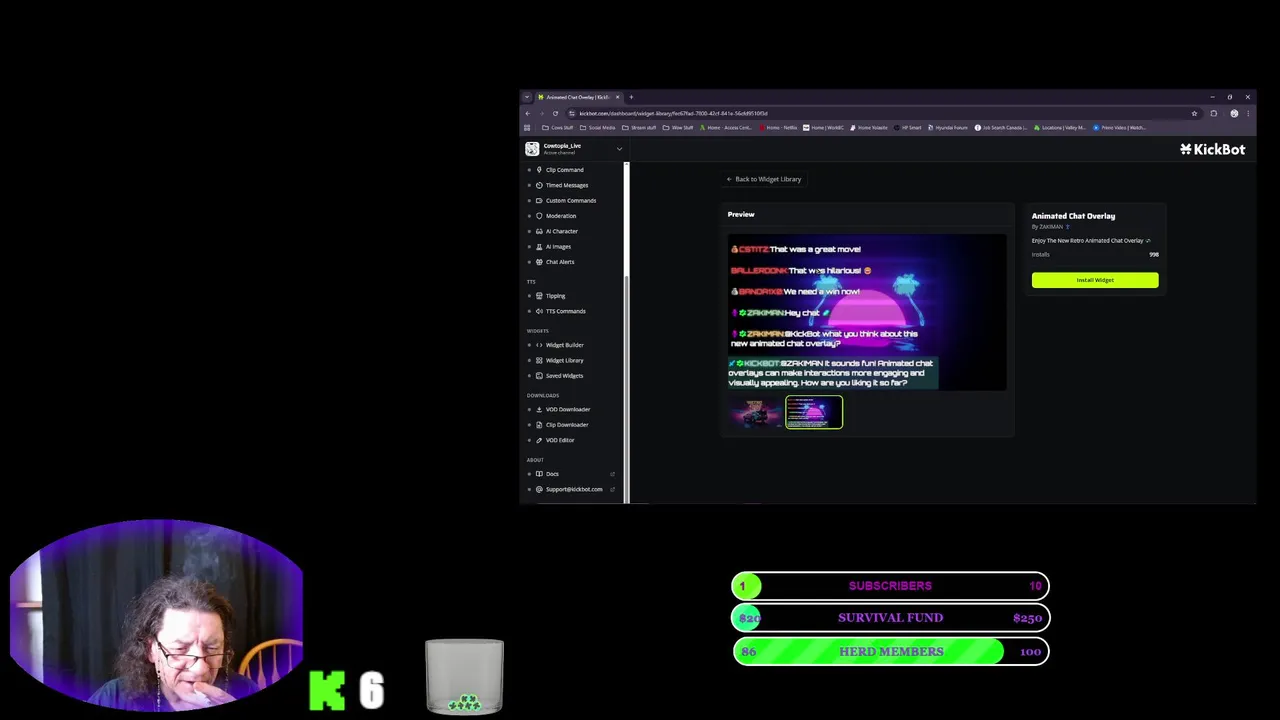Click the browser back arrow
Screen dimensions: 1280x720
pos(528,113)
